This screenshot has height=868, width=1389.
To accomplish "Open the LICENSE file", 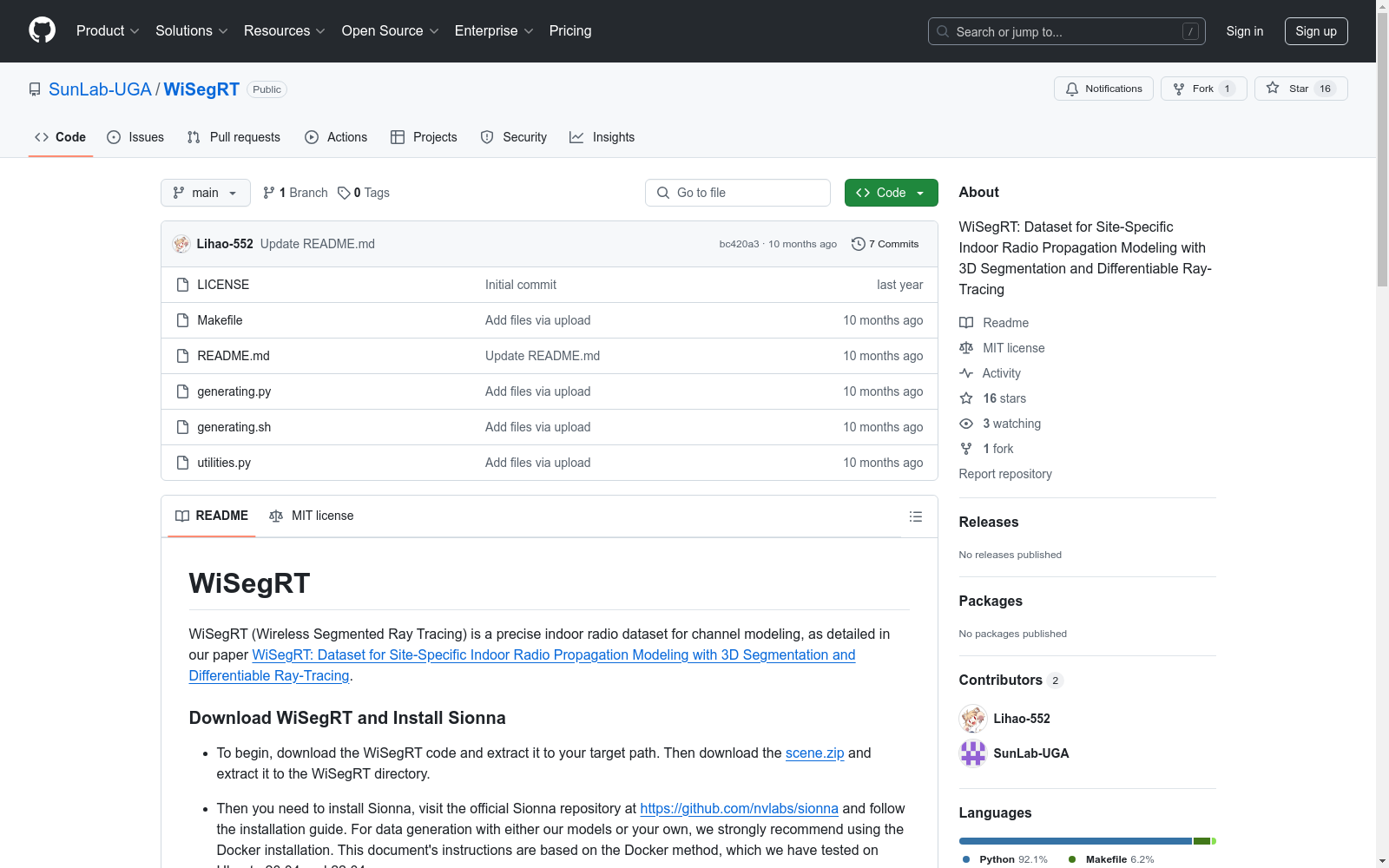I will pyautogui.click(x=223, y=285).
